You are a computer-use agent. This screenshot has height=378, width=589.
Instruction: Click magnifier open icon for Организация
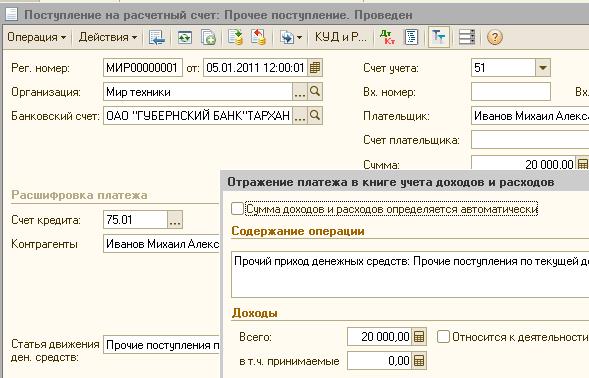[x=315, y=92]
